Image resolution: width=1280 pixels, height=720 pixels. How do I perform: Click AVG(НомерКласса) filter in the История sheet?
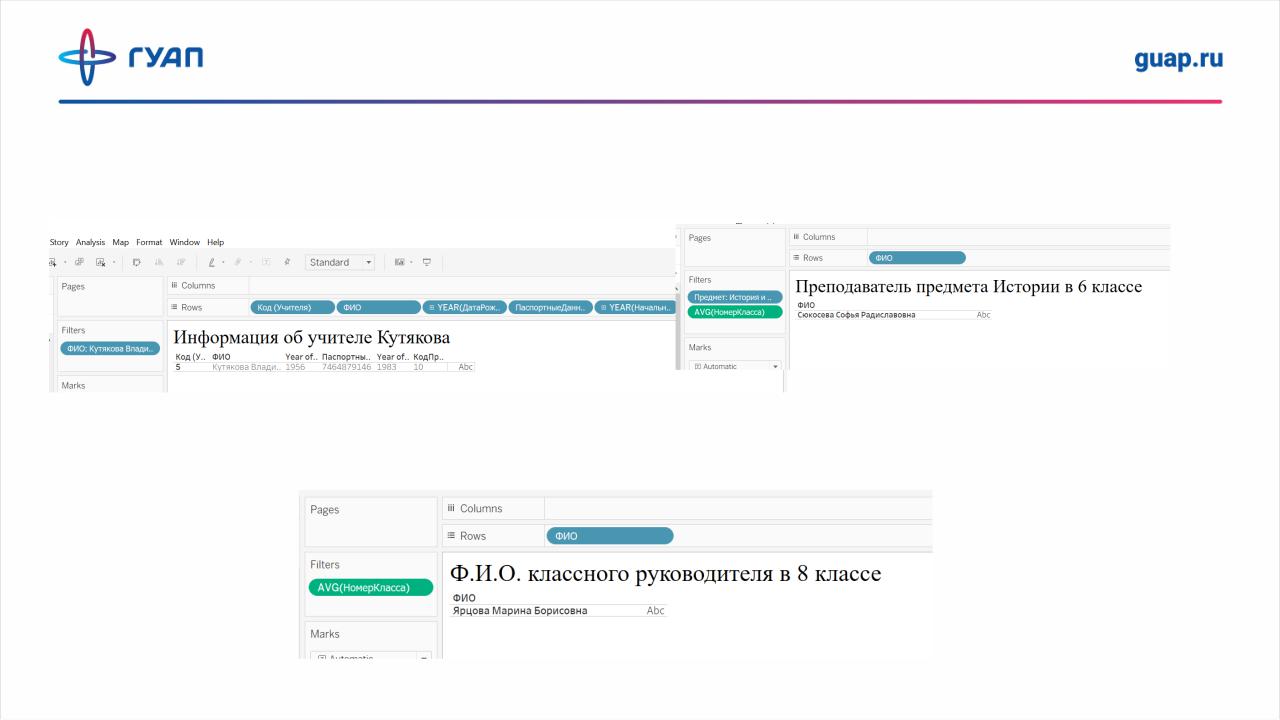(735, 312)
